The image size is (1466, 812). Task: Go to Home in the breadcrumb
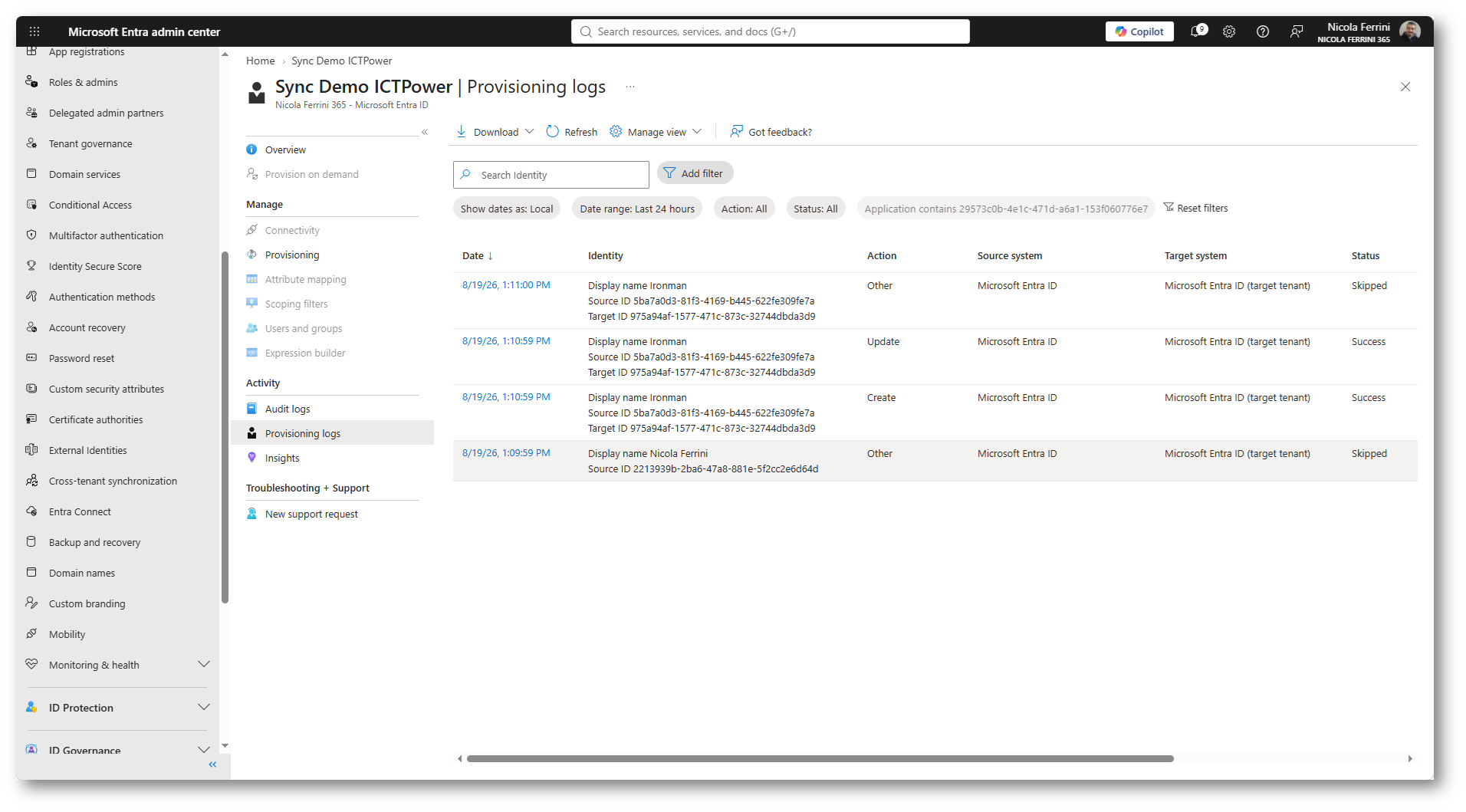tap(261, 61)
